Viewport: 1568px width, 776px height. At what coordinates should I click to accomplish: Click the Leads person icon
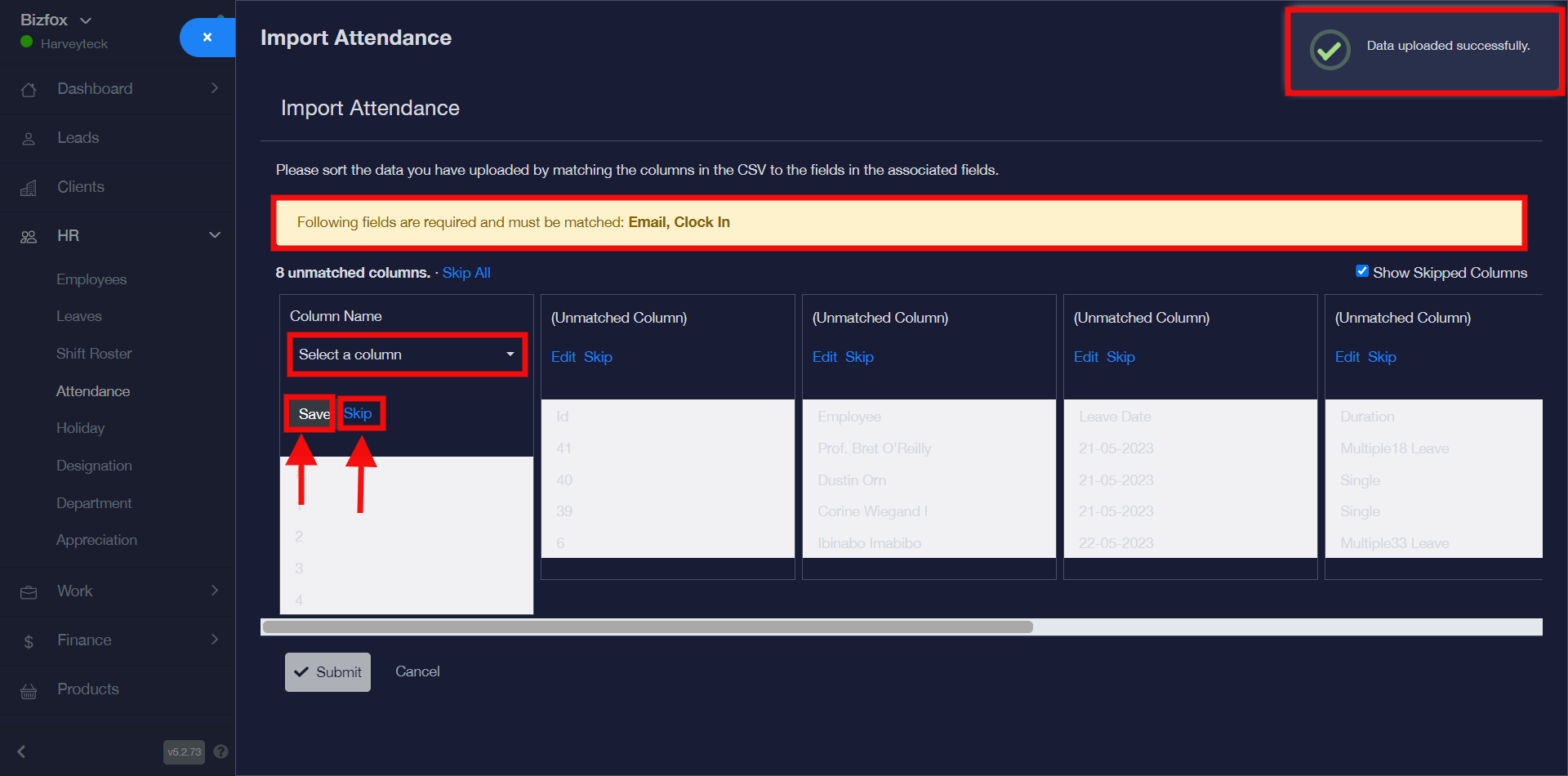pos(29,139)
